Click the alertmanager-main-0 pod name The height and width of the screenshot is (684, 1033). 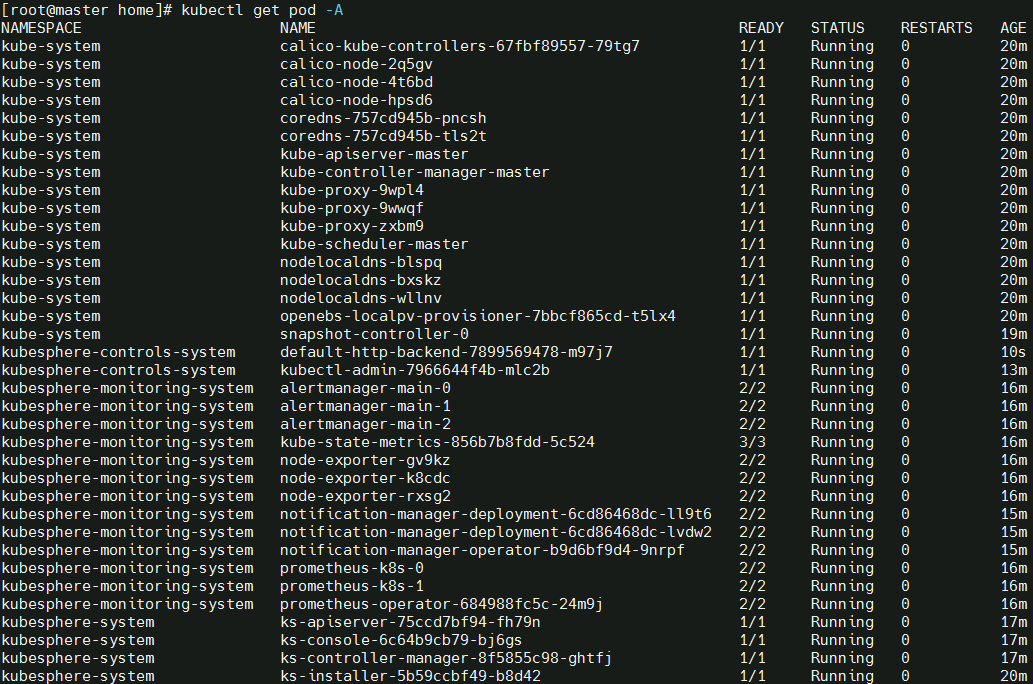(366, 388)
